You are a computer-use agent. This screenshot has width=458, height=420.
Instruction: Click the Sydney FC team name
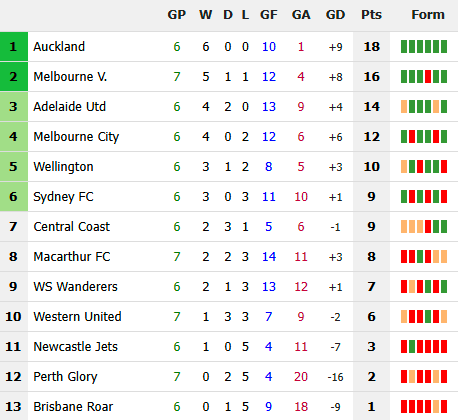pyautogui.click(x=63, y=197)
